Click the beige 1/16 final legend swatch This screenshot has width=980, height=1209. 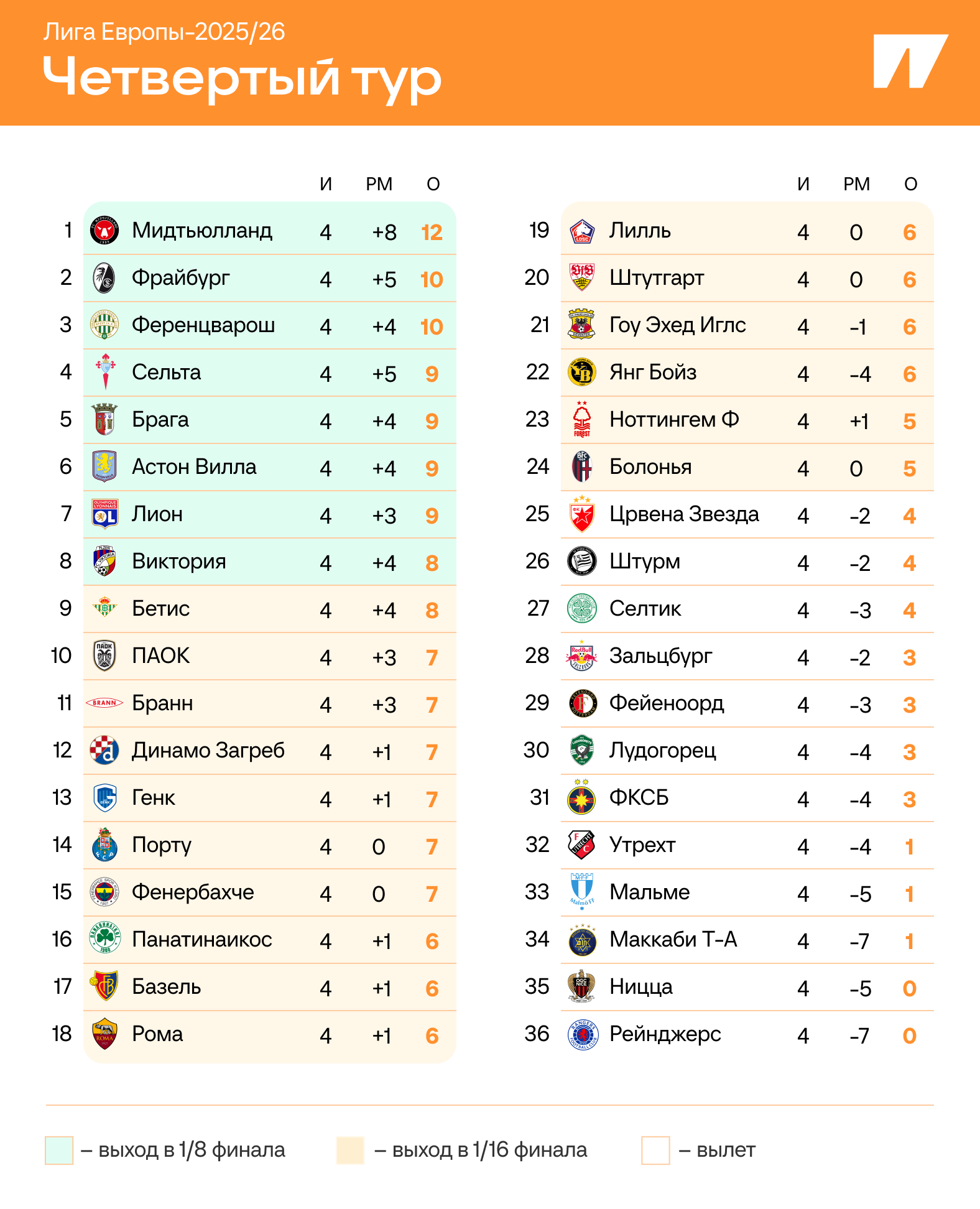tap(350, 1150)
